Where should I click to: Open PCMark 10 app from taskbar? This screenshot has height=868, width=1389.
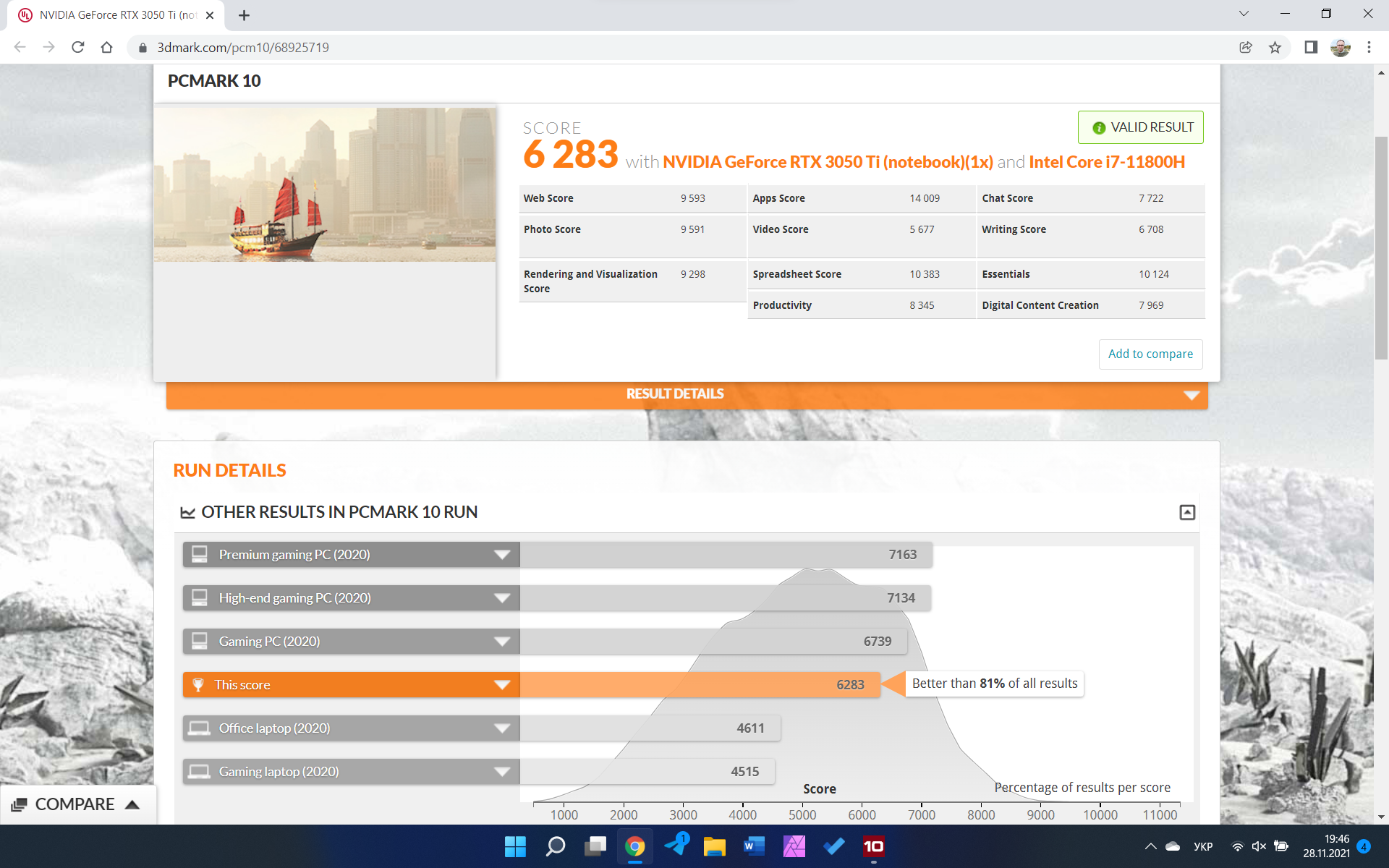click(874, 846)
